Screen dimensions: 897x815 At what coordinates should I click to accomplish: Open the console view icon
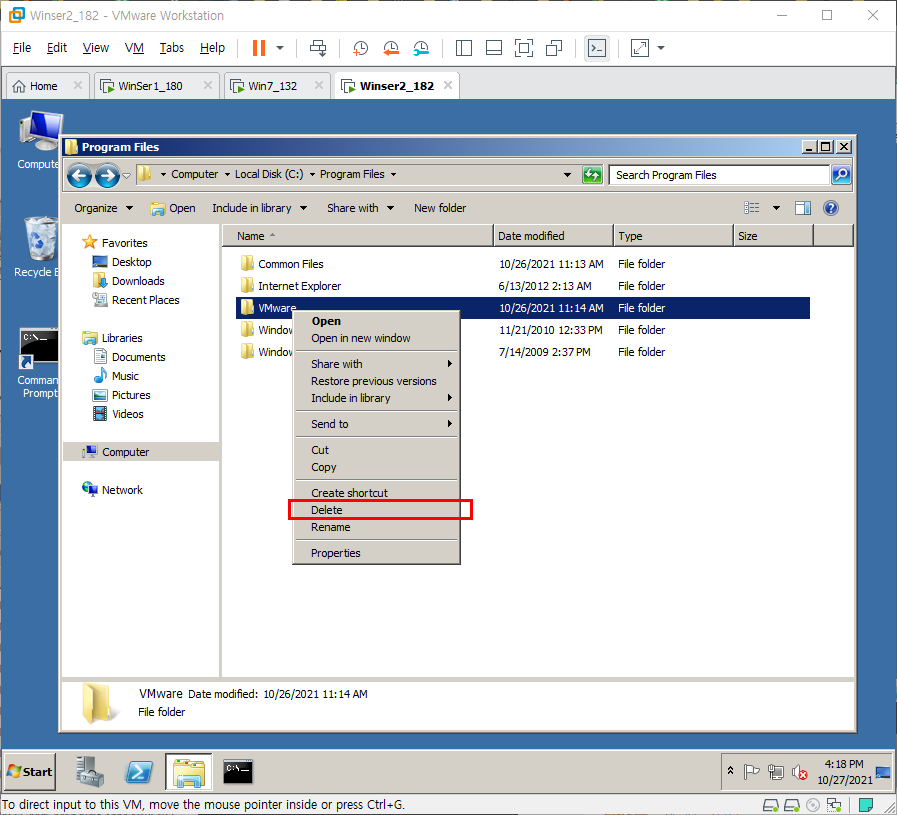pos(597,48)
